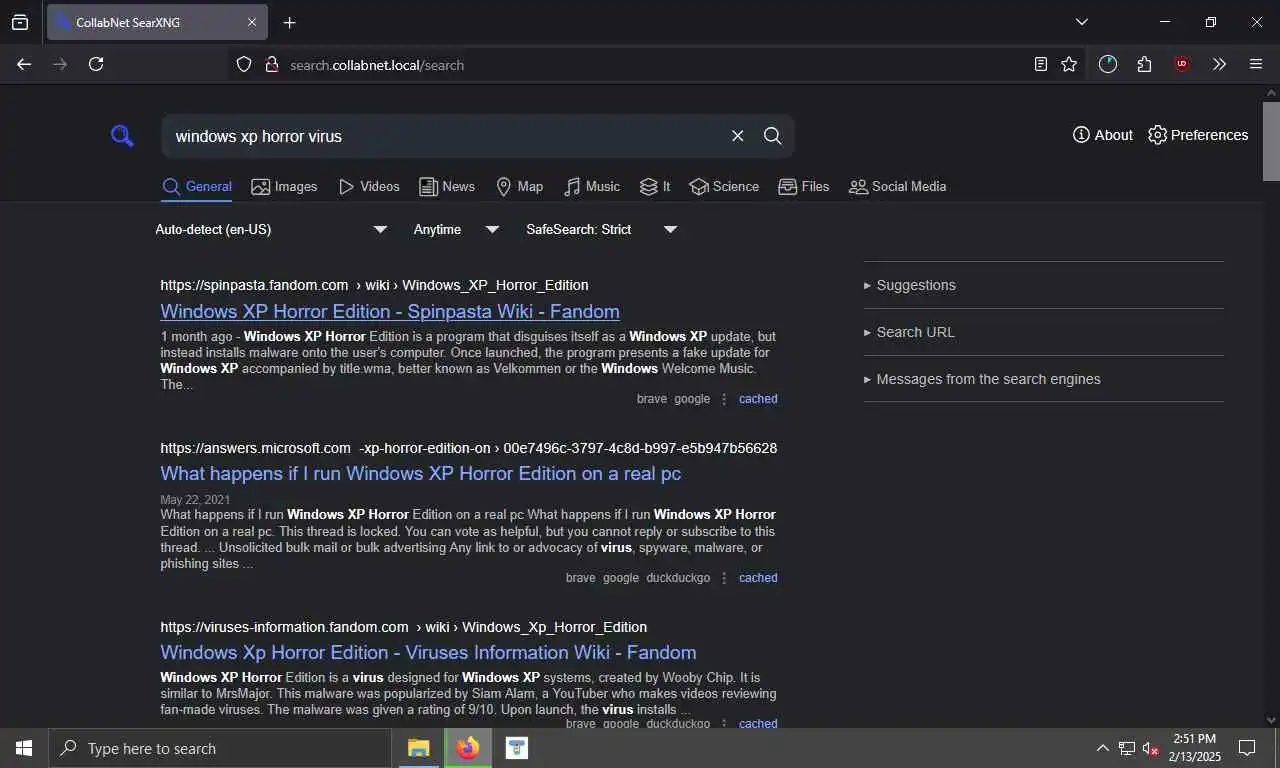Select the General search tab
The height and width of the screenshot is (768, 1280).
pos(197,187)
